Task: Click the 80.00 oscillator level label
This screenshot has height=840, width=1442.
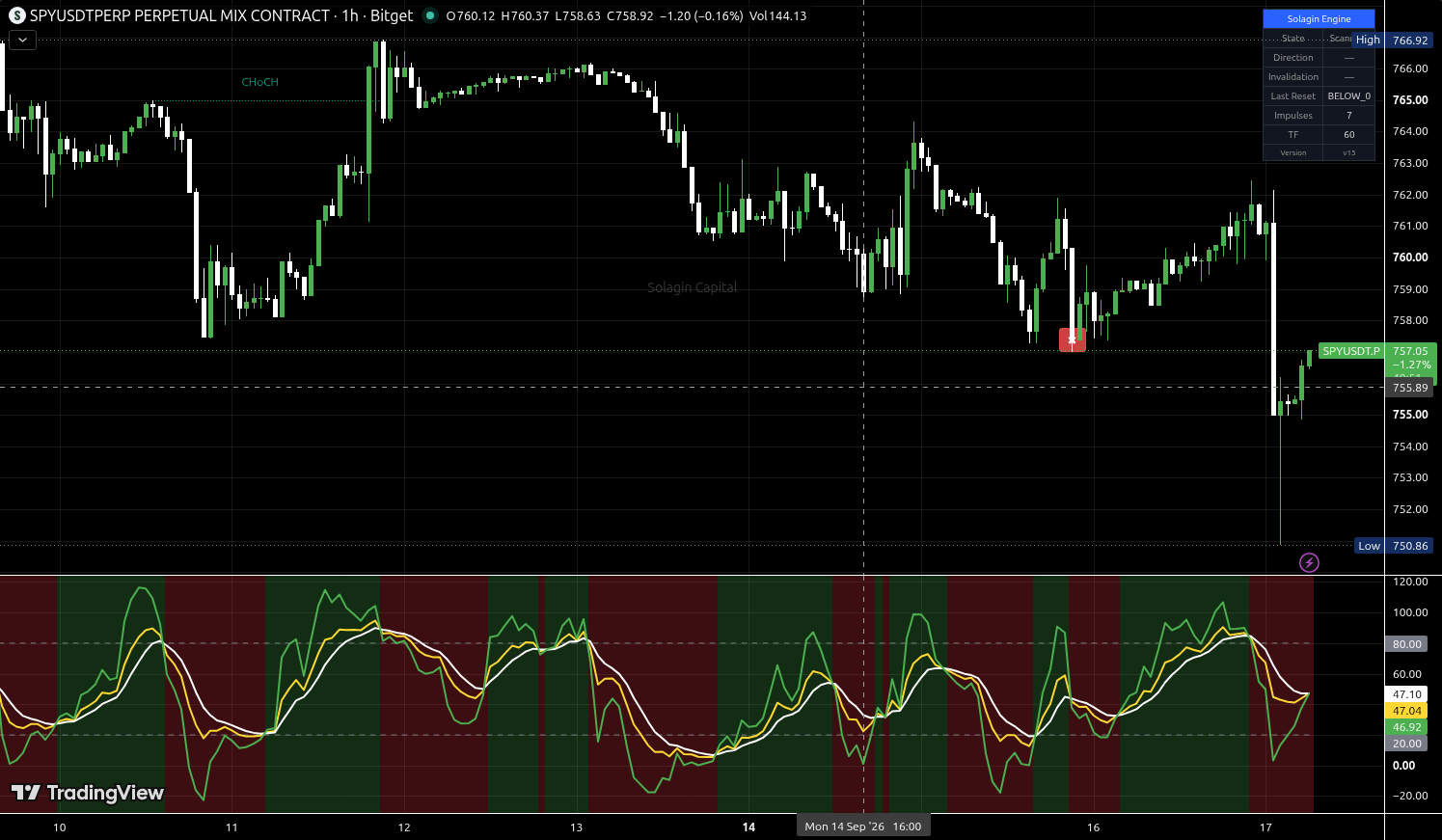Action: pos(1407,644)
